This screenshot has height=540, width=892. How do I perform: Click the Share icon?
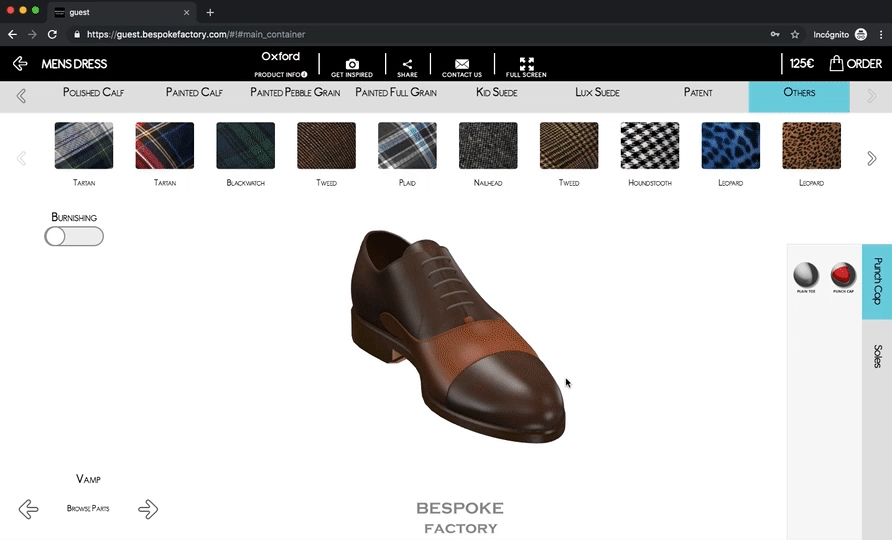[407, 64]
